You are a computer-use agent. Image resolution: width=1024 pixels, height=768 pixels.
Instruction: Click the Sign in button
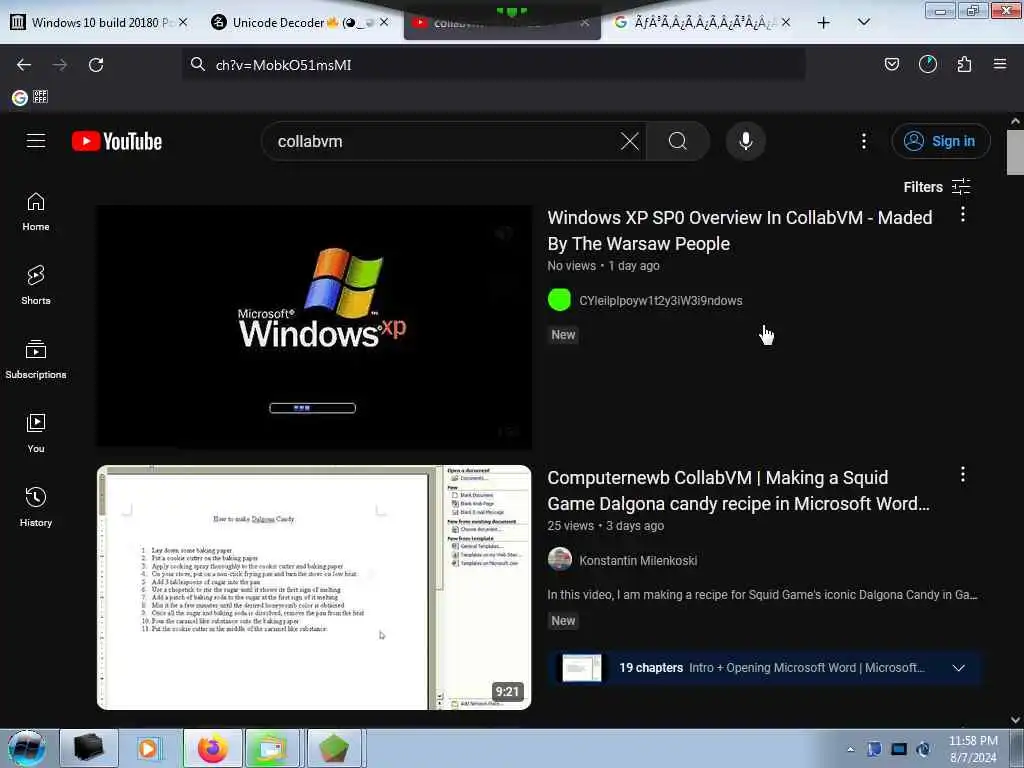pos(940,141)
